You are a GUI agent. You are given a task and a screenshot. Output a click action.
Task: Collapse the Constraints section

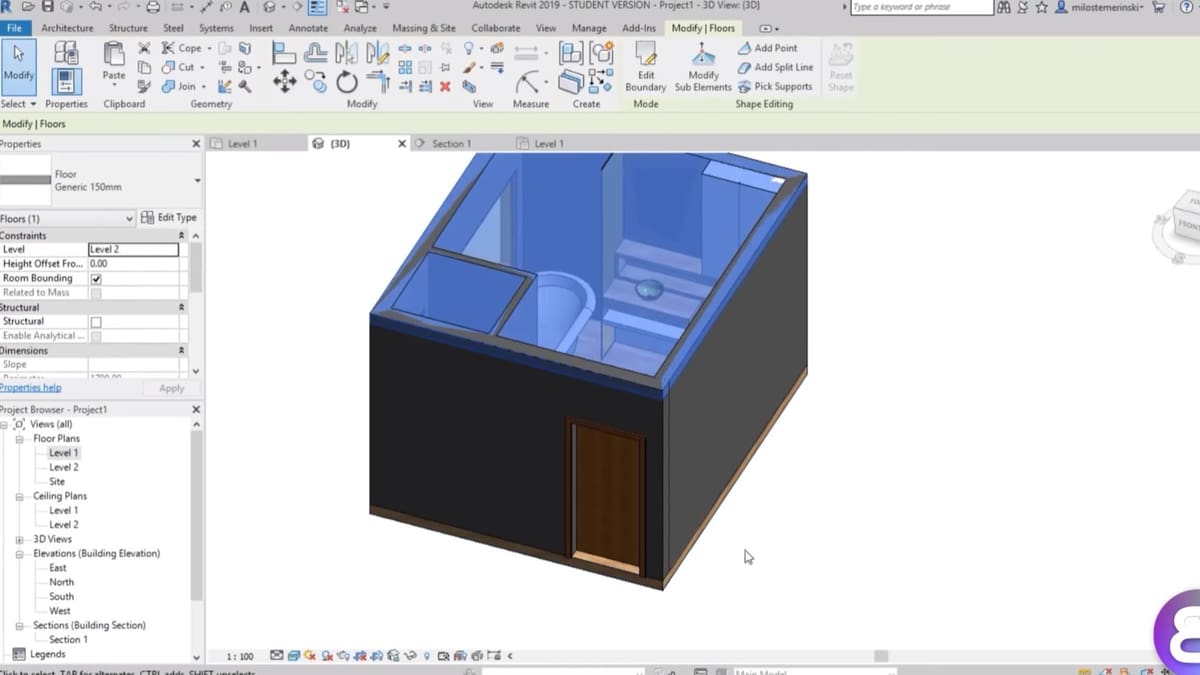click(181, 235)
